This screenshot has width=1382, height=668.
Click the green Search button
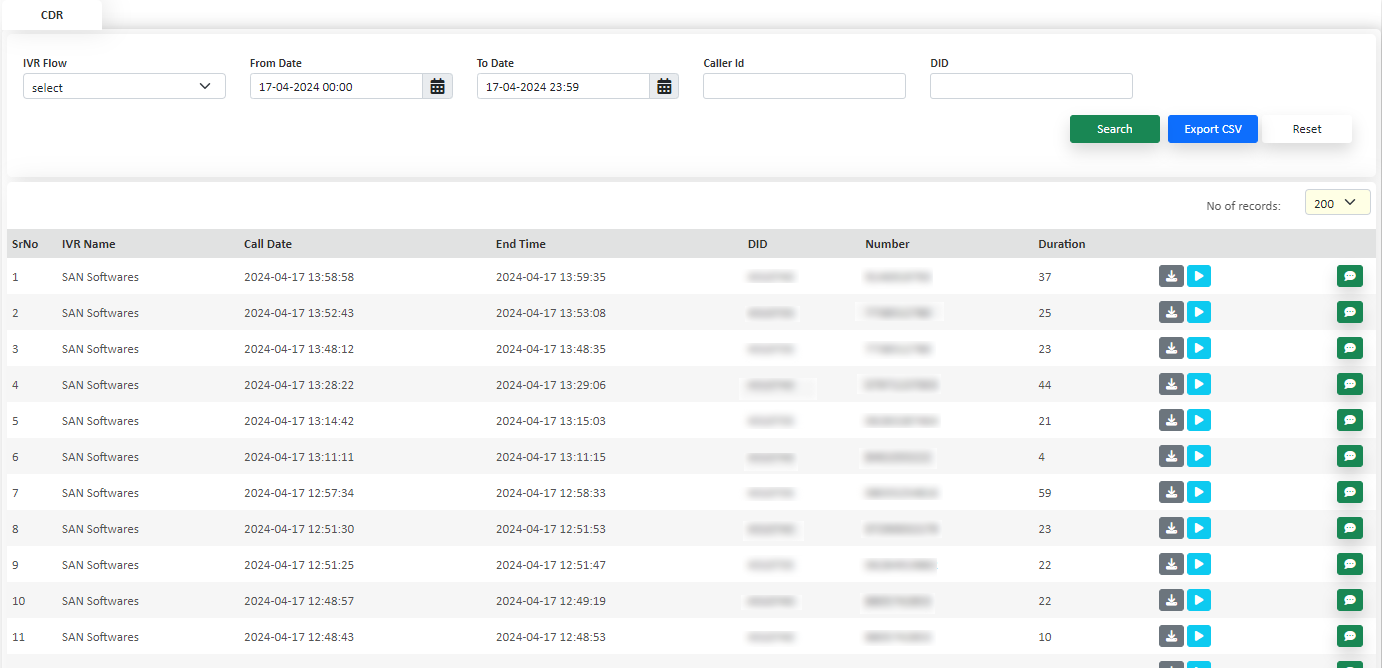(1114, 129)
